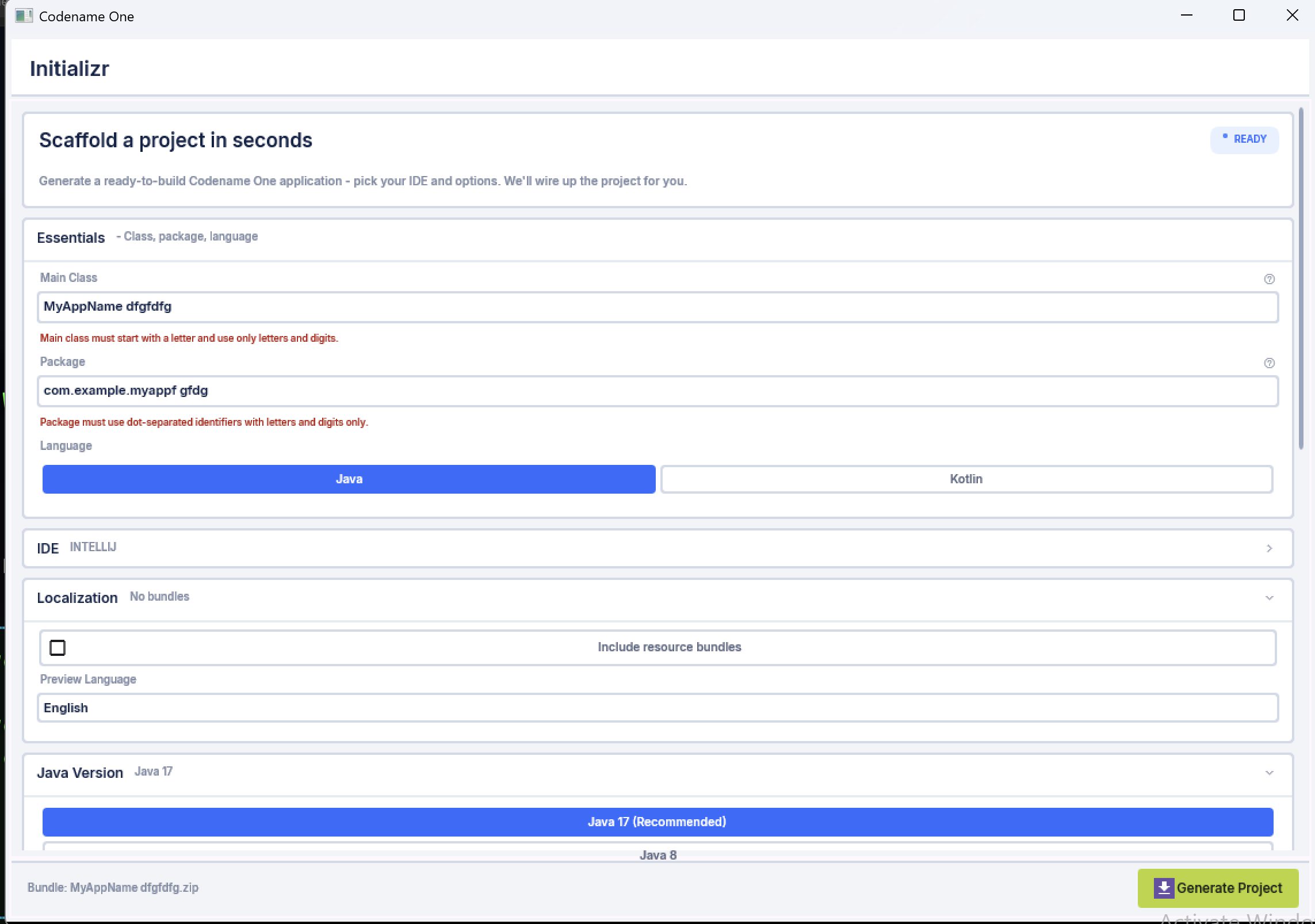Choose the Java 8 version option
1315x924 pixels.
pyautogui.click(x=657, y=852)
